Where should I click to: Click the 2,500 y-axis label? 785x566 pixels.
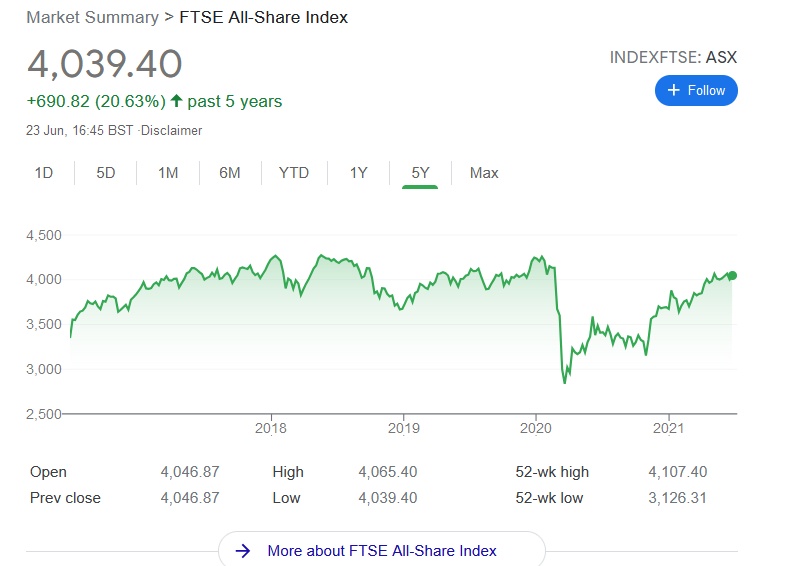[x=44, y=414]
